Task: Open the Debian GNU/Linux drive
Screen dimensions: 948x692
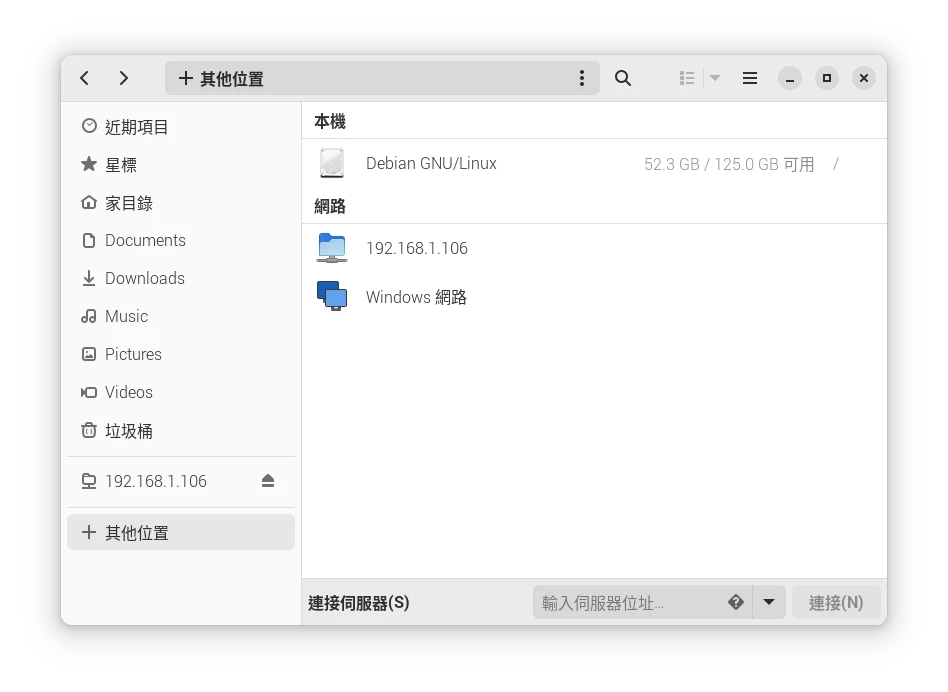Action: [431, 163]
